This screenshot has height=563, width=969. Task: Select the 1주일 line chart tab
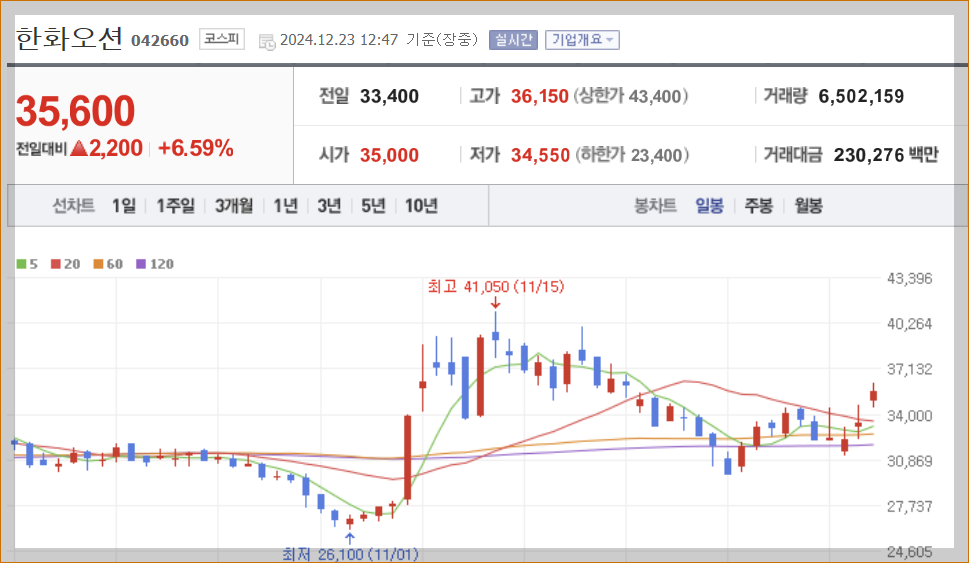[176, 206]
